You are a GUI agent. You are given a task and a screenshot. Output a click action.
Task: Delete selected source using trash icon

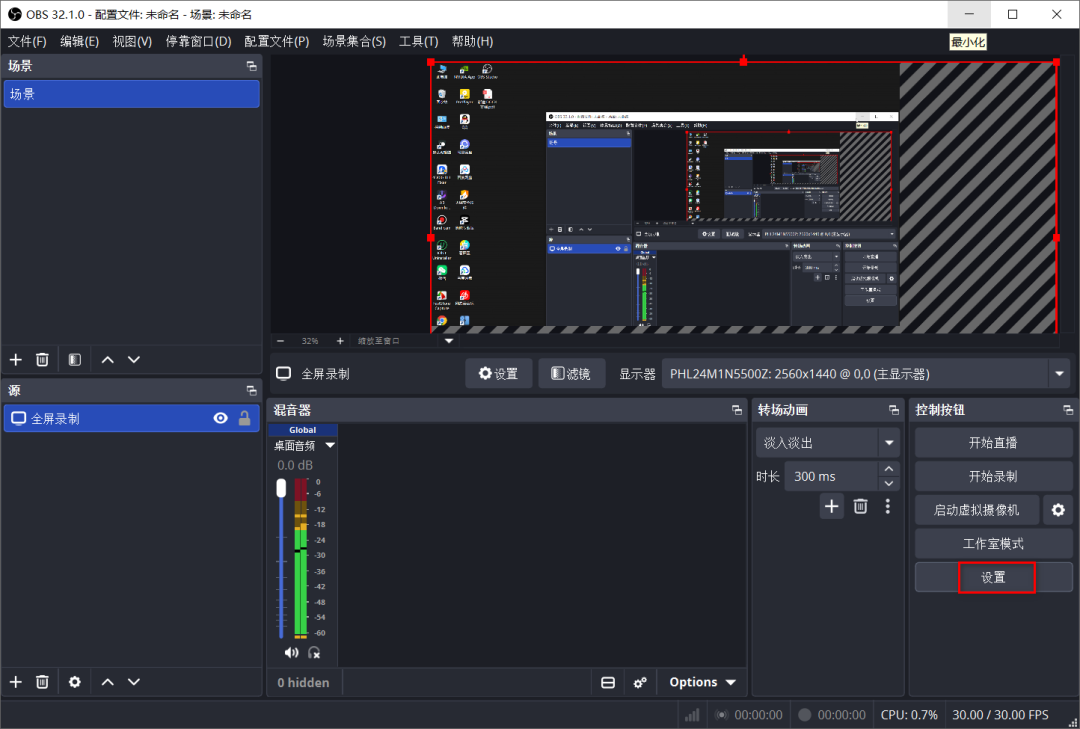pyautogui.click(x=42, y=681)
